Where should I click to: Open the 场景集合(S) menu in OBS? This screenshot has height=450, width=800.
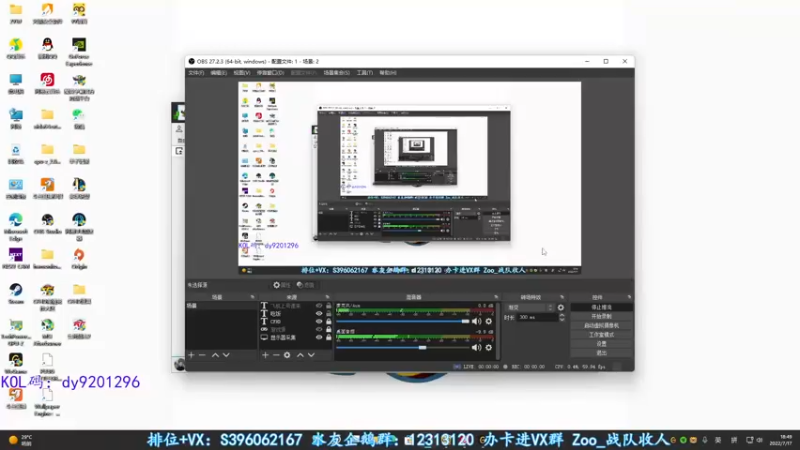(337, 73)
